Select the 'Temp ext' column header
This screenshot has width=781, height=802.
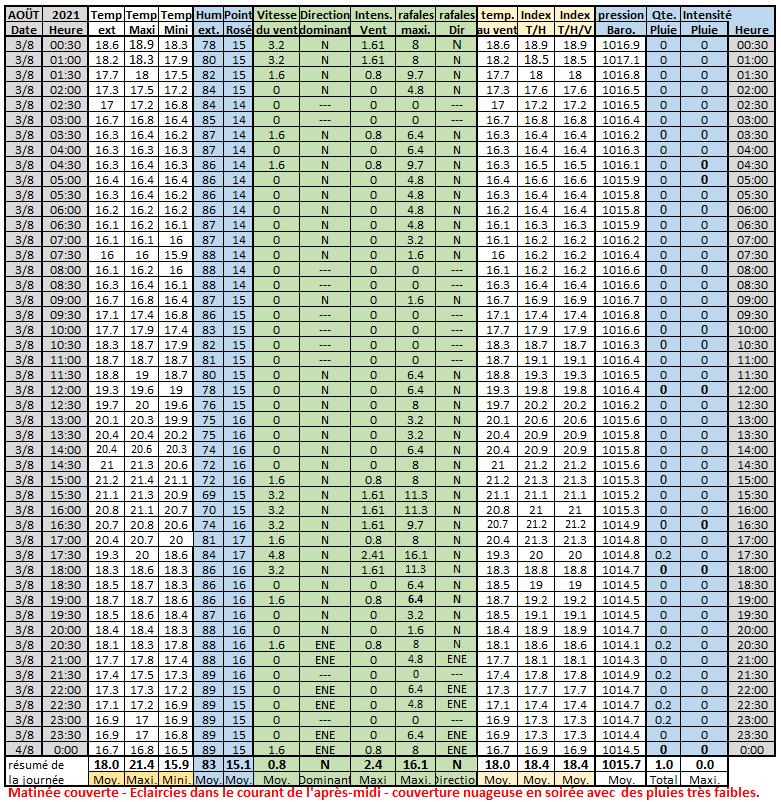click(105, 23)
